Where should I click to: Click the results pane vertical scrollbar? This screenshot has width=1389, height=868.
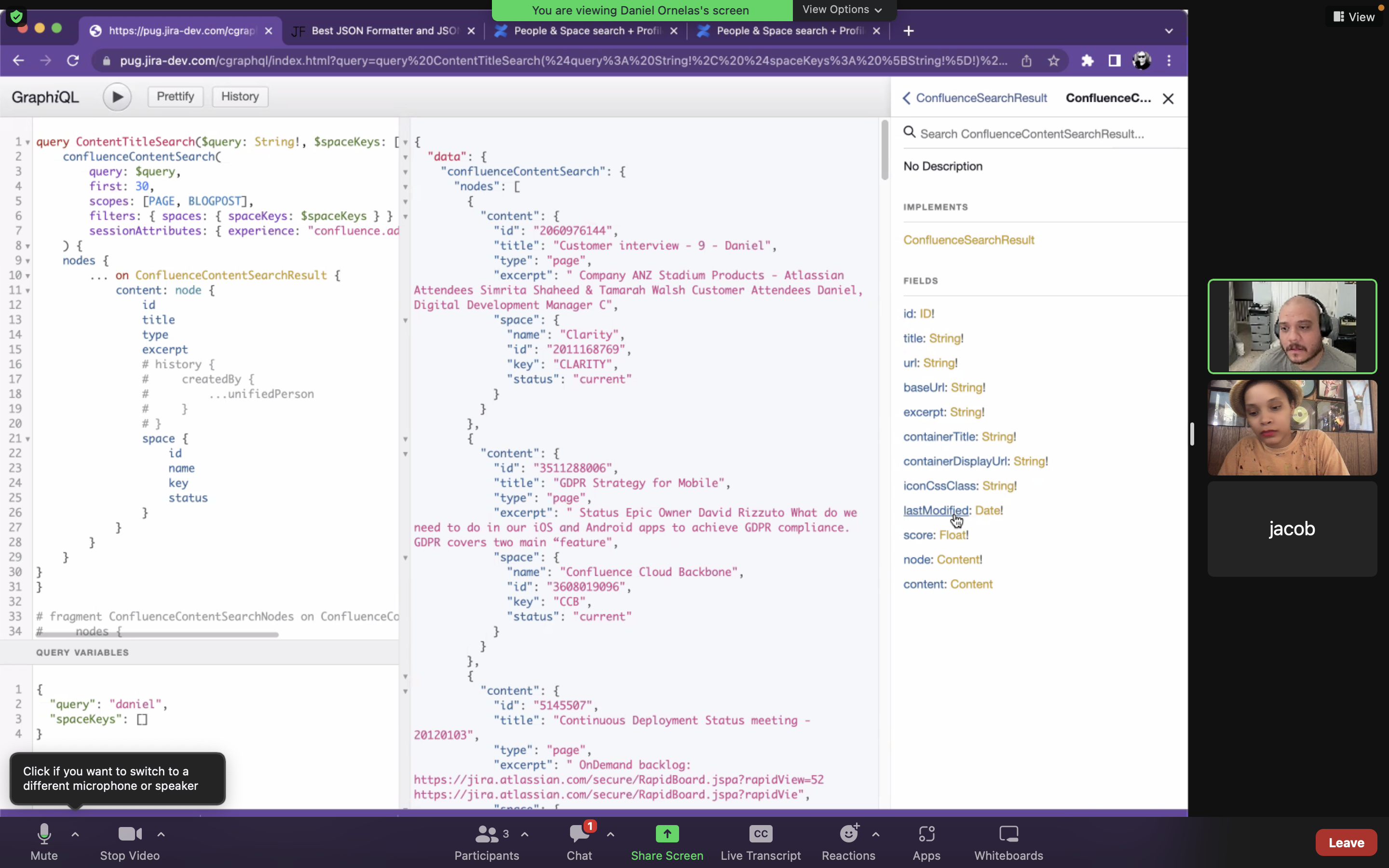[x=885, y=149]
